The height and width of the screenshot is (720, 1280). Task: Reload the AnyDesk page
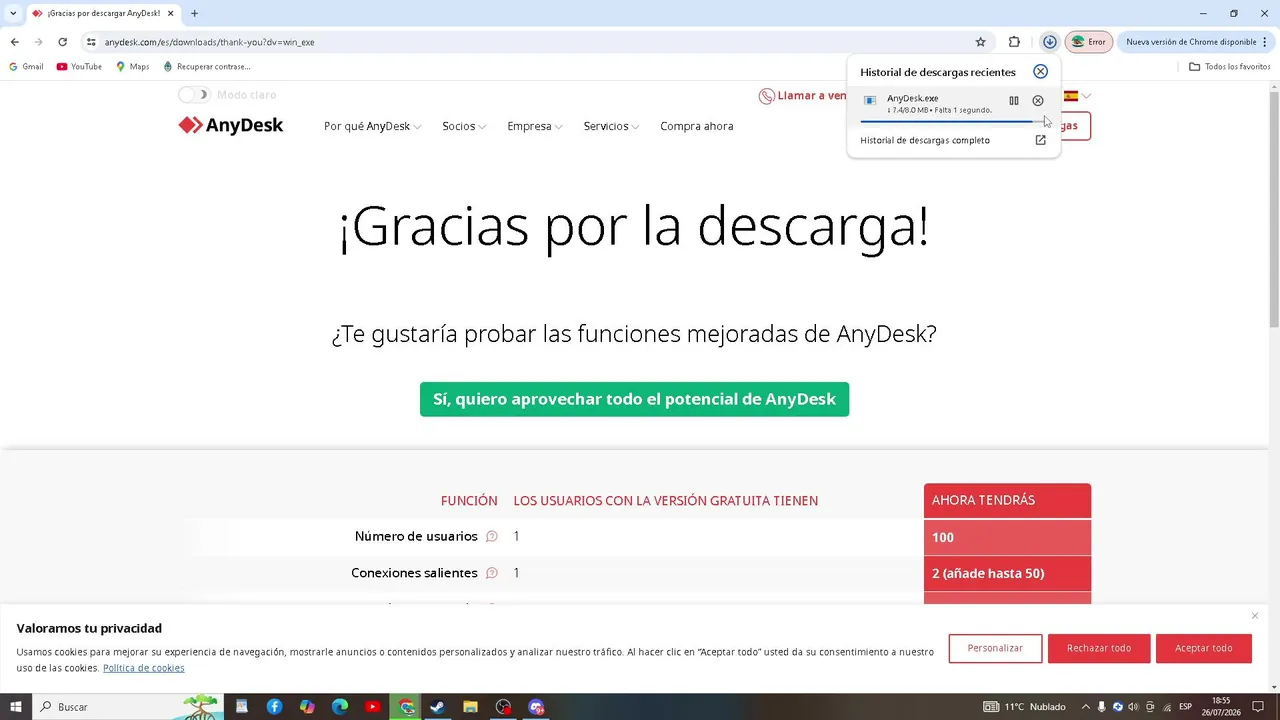click(x=62, y=42)
